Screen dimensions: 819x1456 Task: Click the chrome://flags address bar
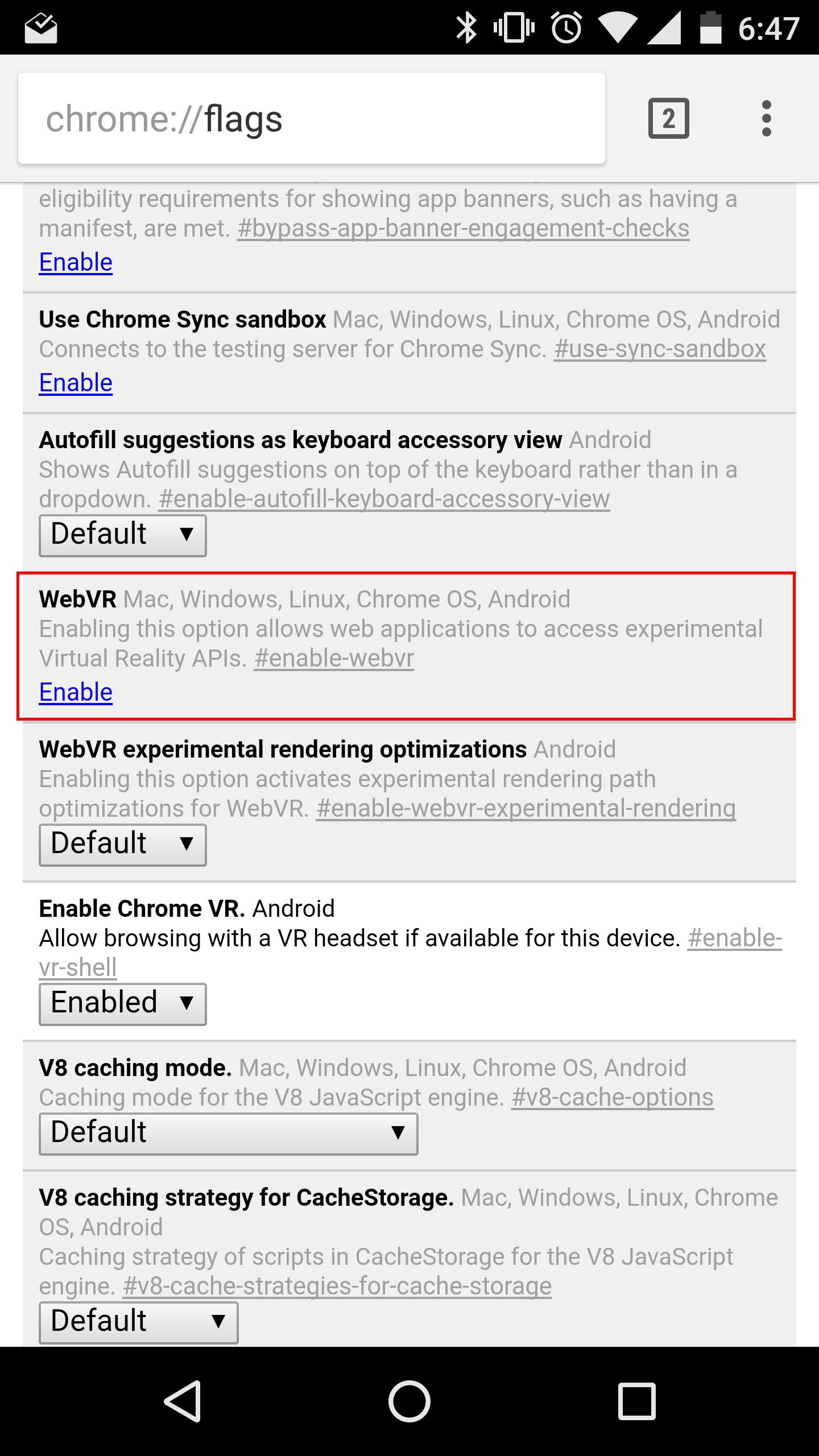[x=312, y=118]
